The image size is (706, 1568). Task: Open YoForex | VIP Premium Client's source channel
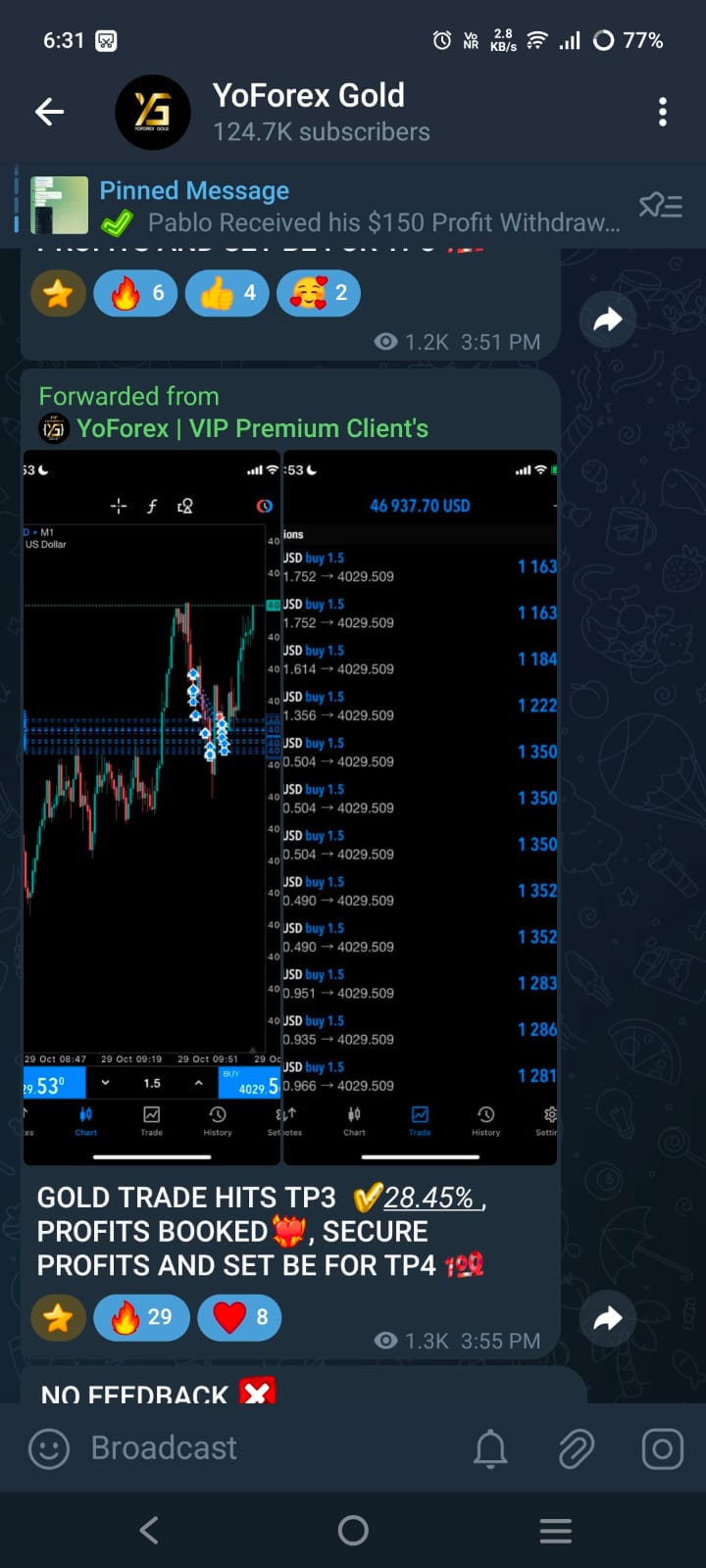pos(252,428)
